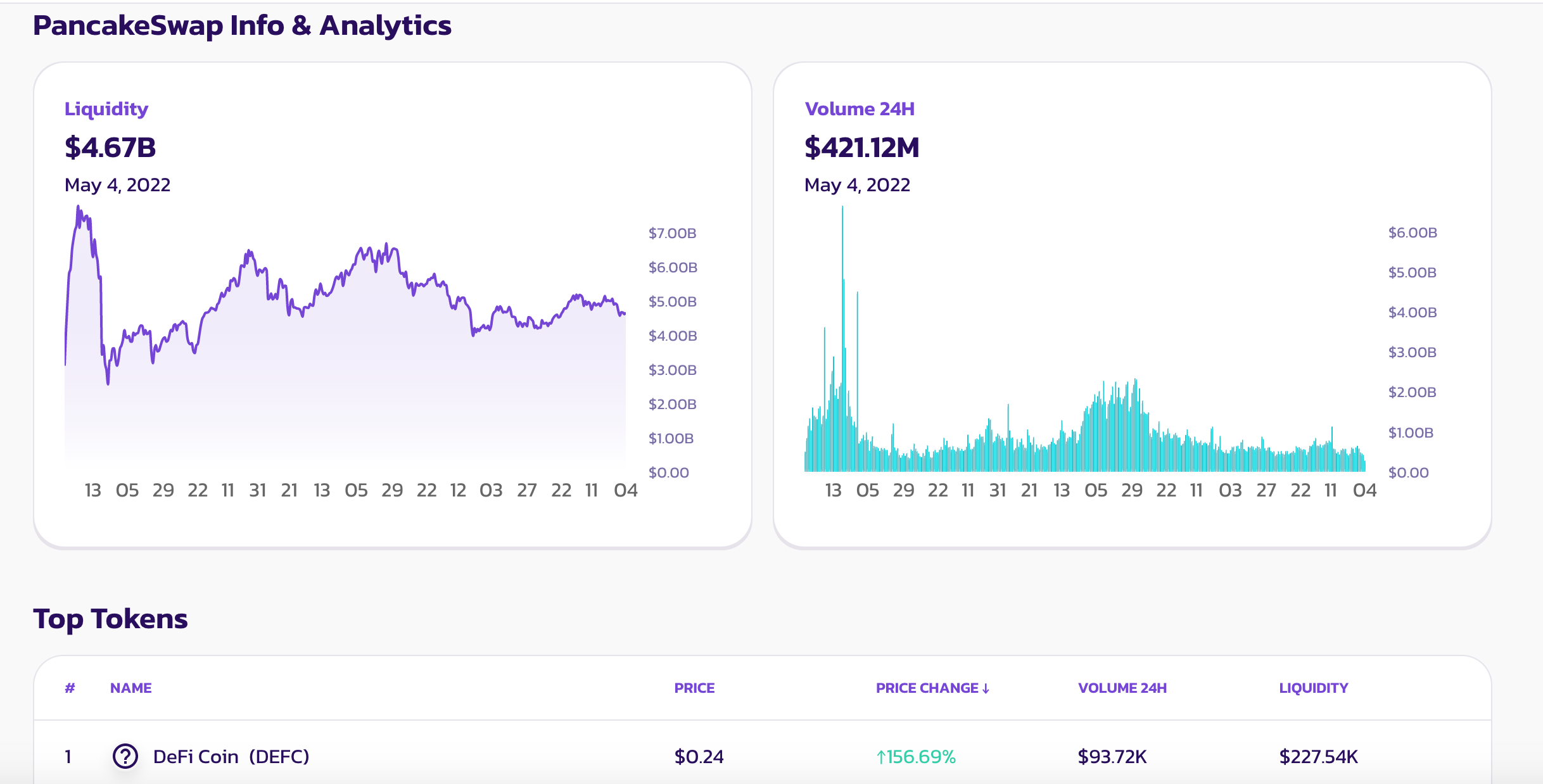Screen dimensions: 1543x784
Task: Click the liquidity line chart peak
Action: [x=78, y=208]
